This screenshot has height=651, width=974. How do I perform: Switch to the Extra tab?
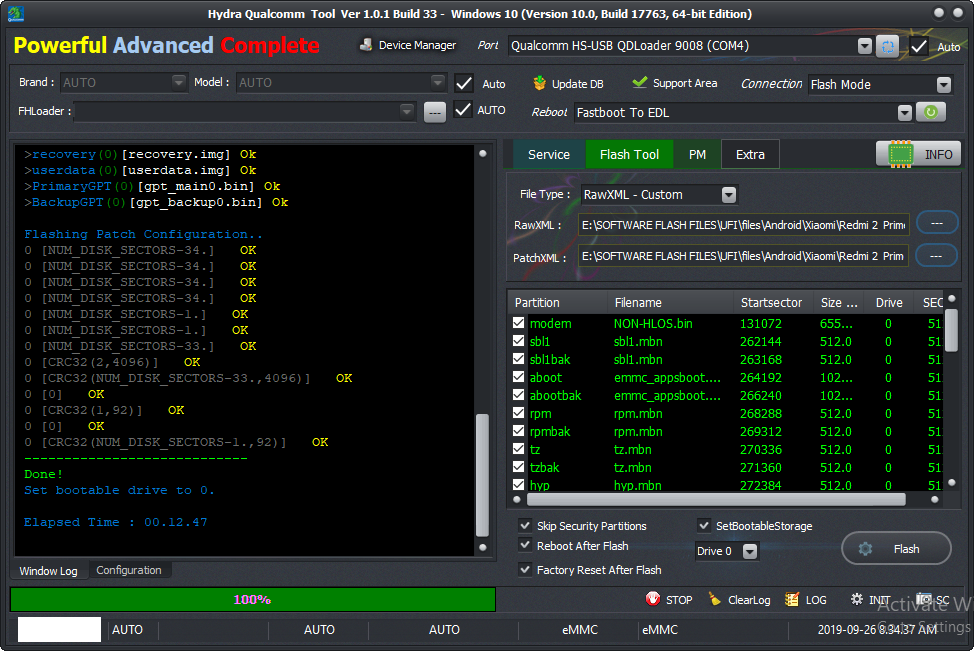(x=750, y=155)
